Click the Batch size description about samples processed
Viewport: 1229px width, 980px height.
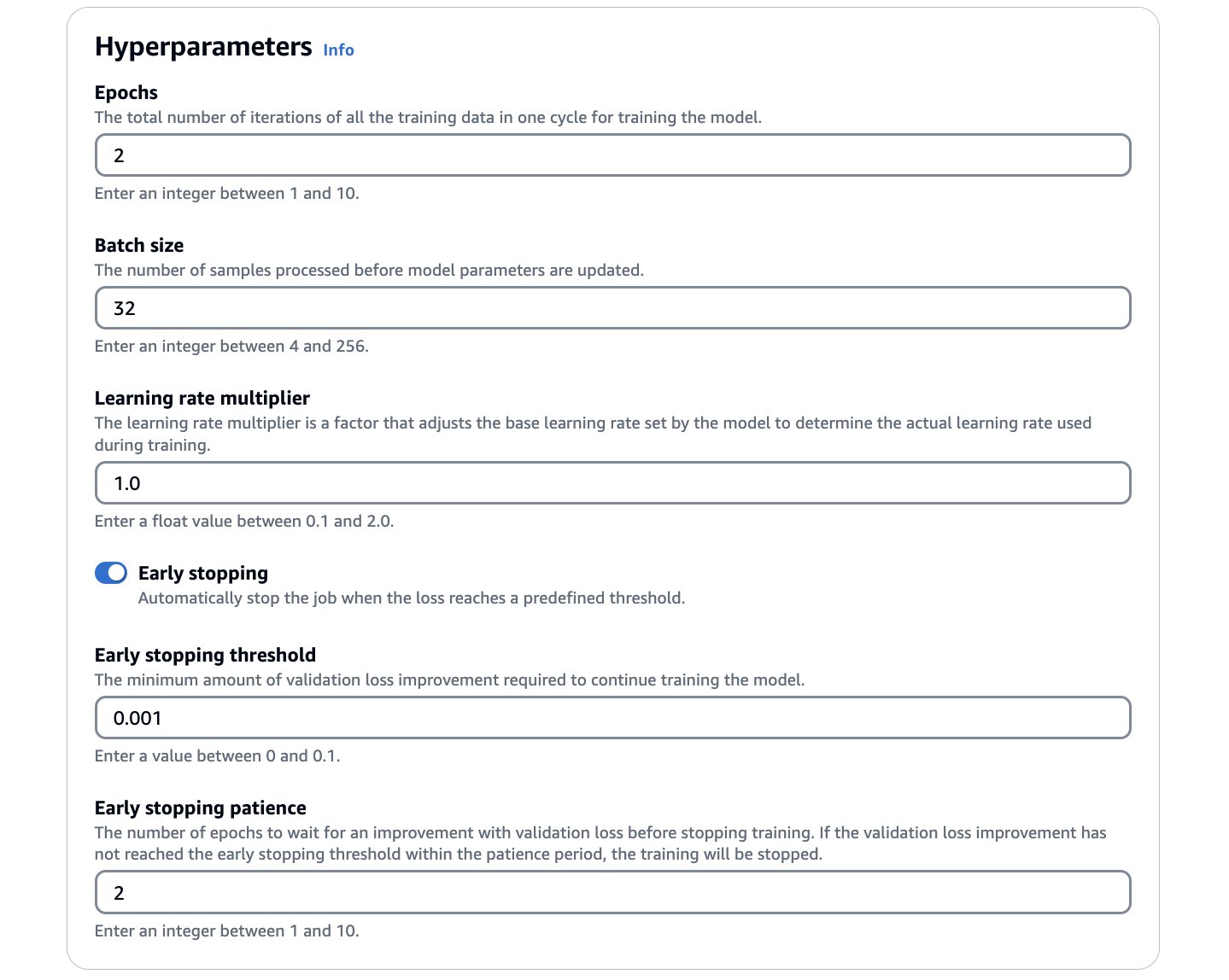point(369,271)
